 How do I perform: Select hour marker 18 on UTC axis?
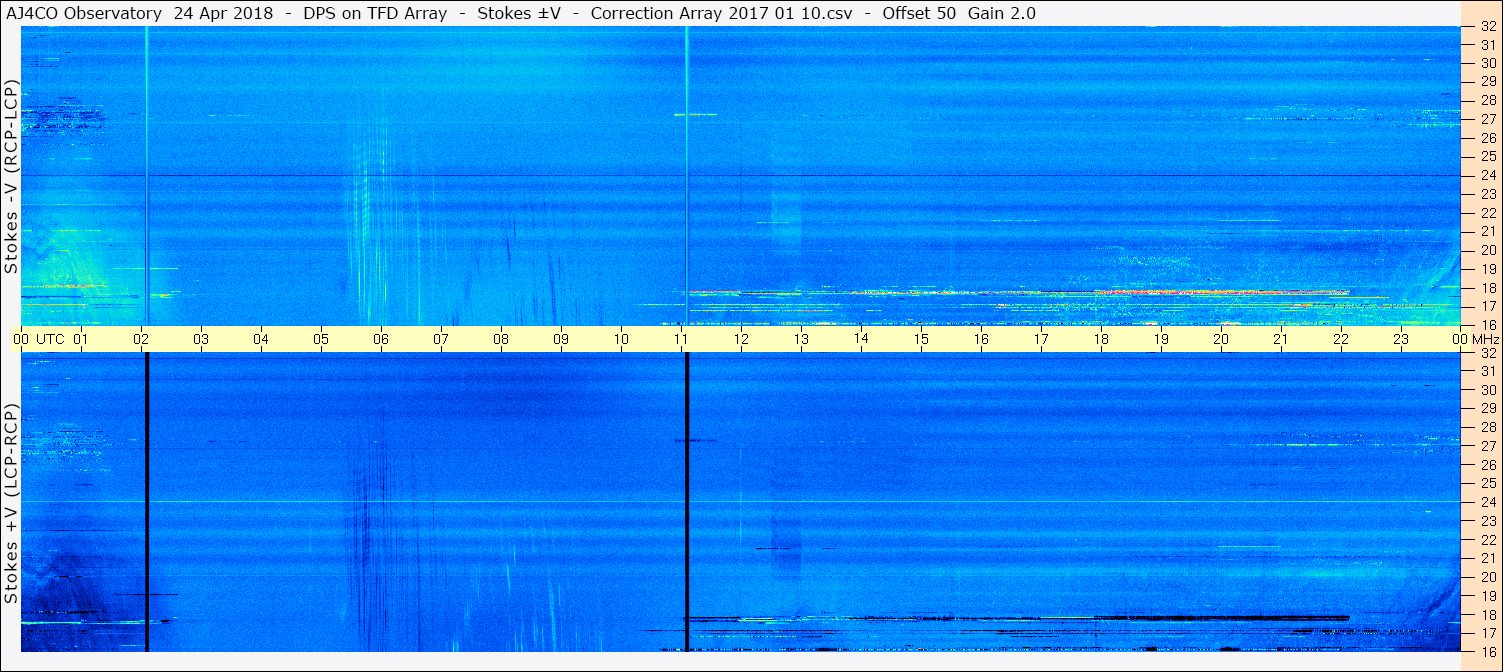tap(1101, 339)
